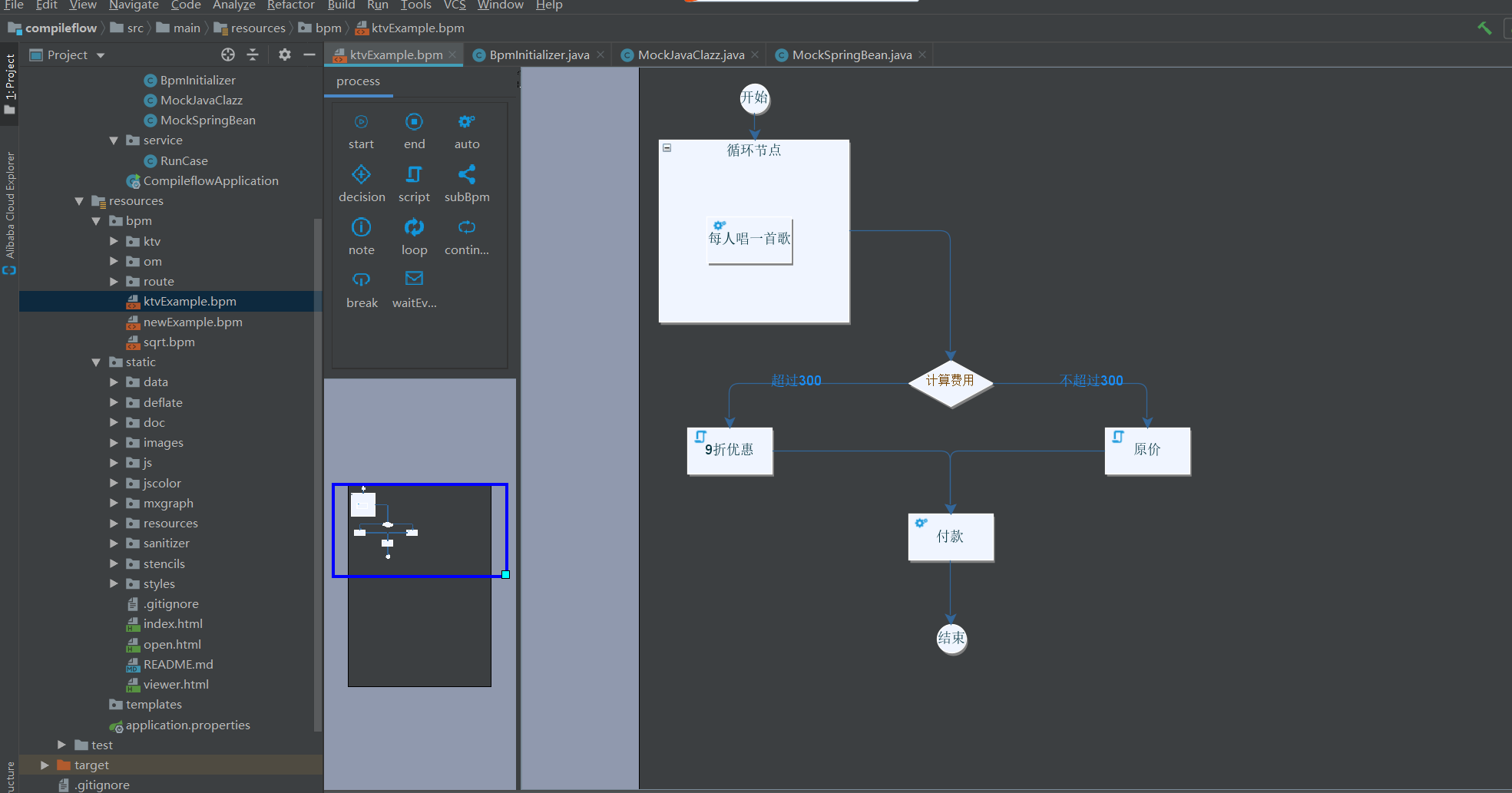The height and width of the screenshot is (793, 1512).
Task: Select the note tool in the palette
Action: coord(361,236)
